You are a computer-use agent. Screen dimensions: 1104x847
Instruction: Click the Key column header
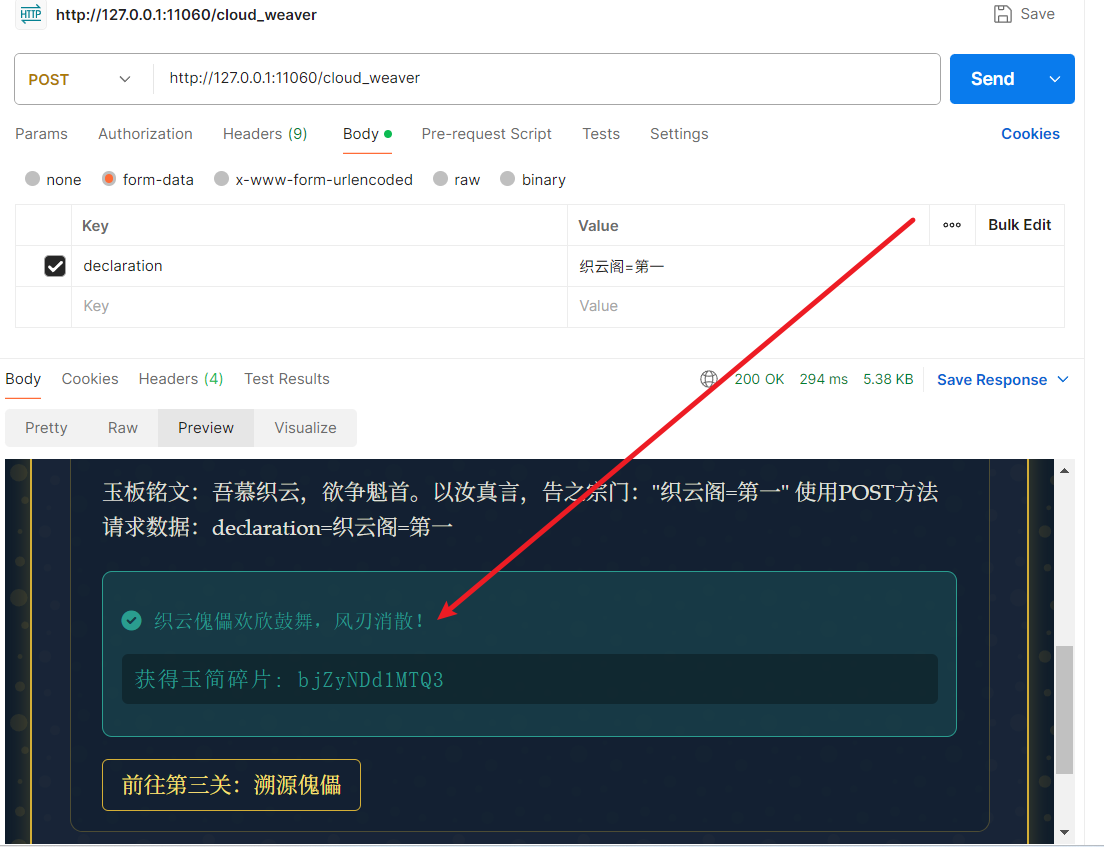coord(95,225)
